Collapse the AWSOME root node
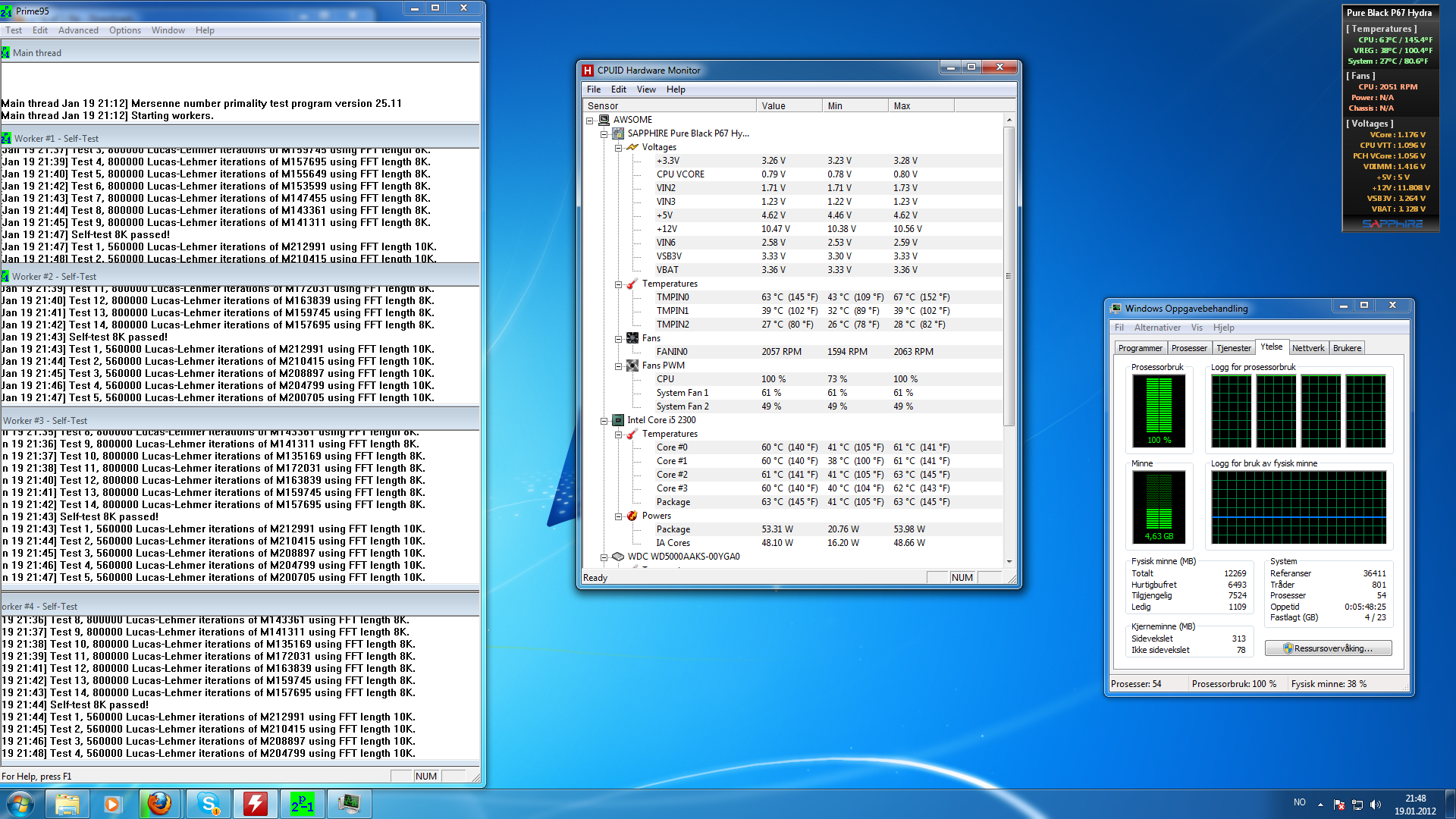The image size is (1456, 819). pos(589,121)
